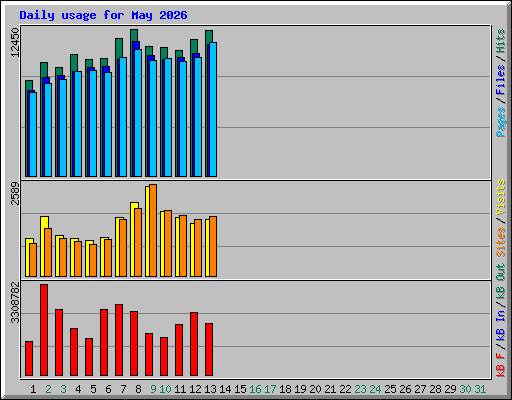Screen dimensions: 512x400
Task: Click the 2589 axis maximum label
Action: coord(15,193)
